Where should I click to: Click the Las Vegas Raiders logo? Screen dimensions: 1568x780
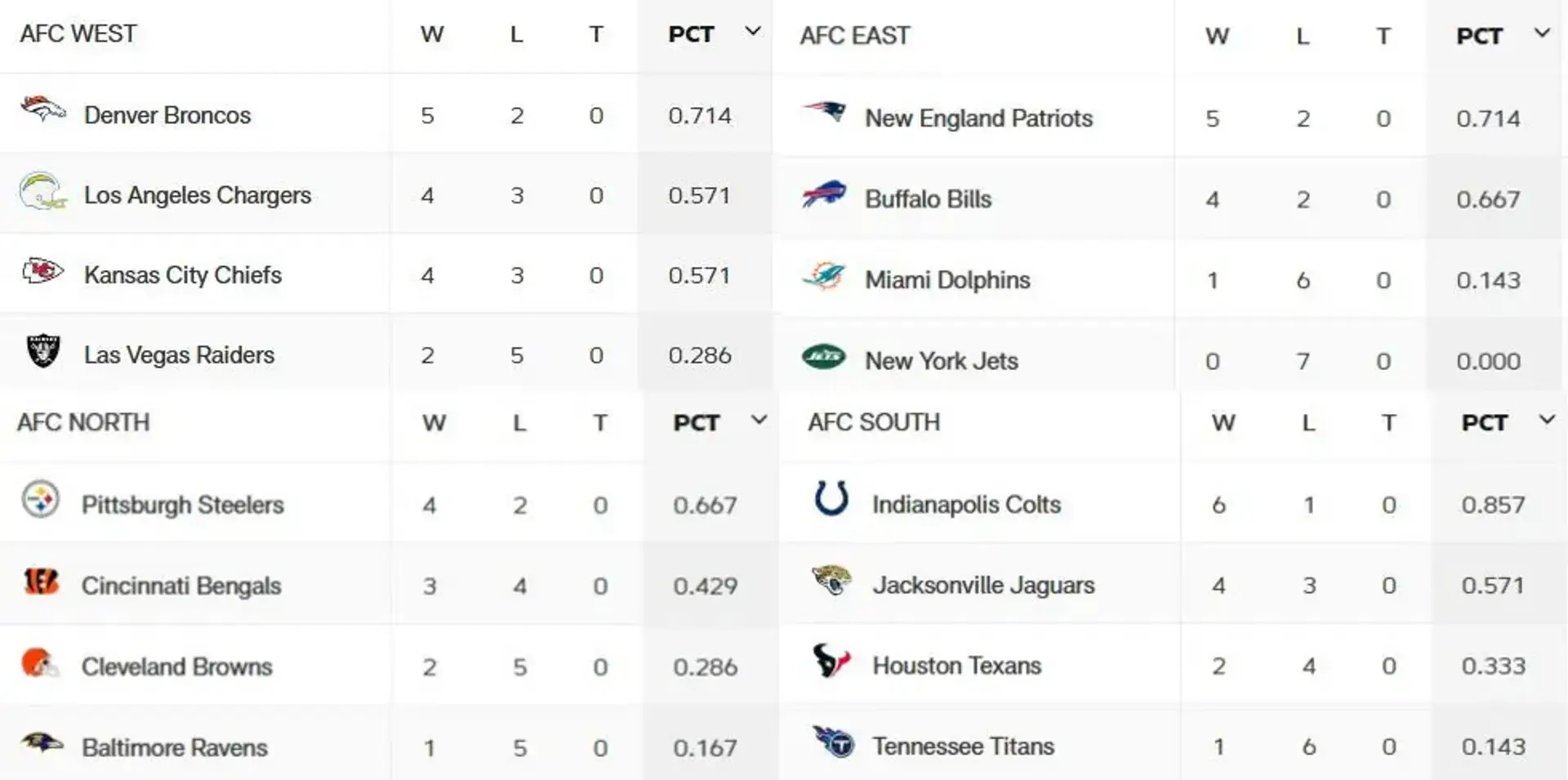pyautogui.click(x=43, y=351)
